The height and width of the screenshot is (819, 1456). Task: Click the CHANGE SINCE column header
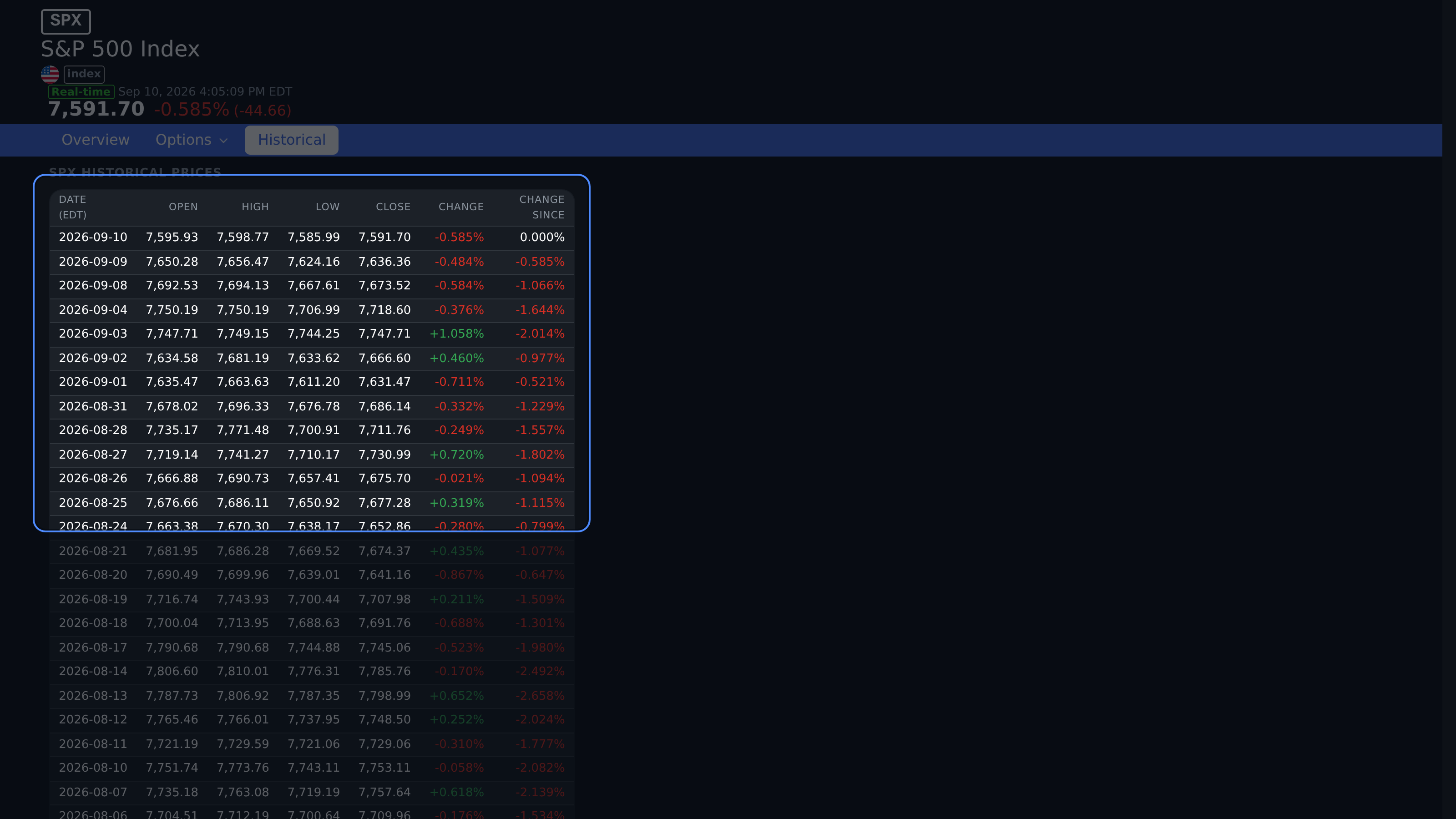[541, 207]
